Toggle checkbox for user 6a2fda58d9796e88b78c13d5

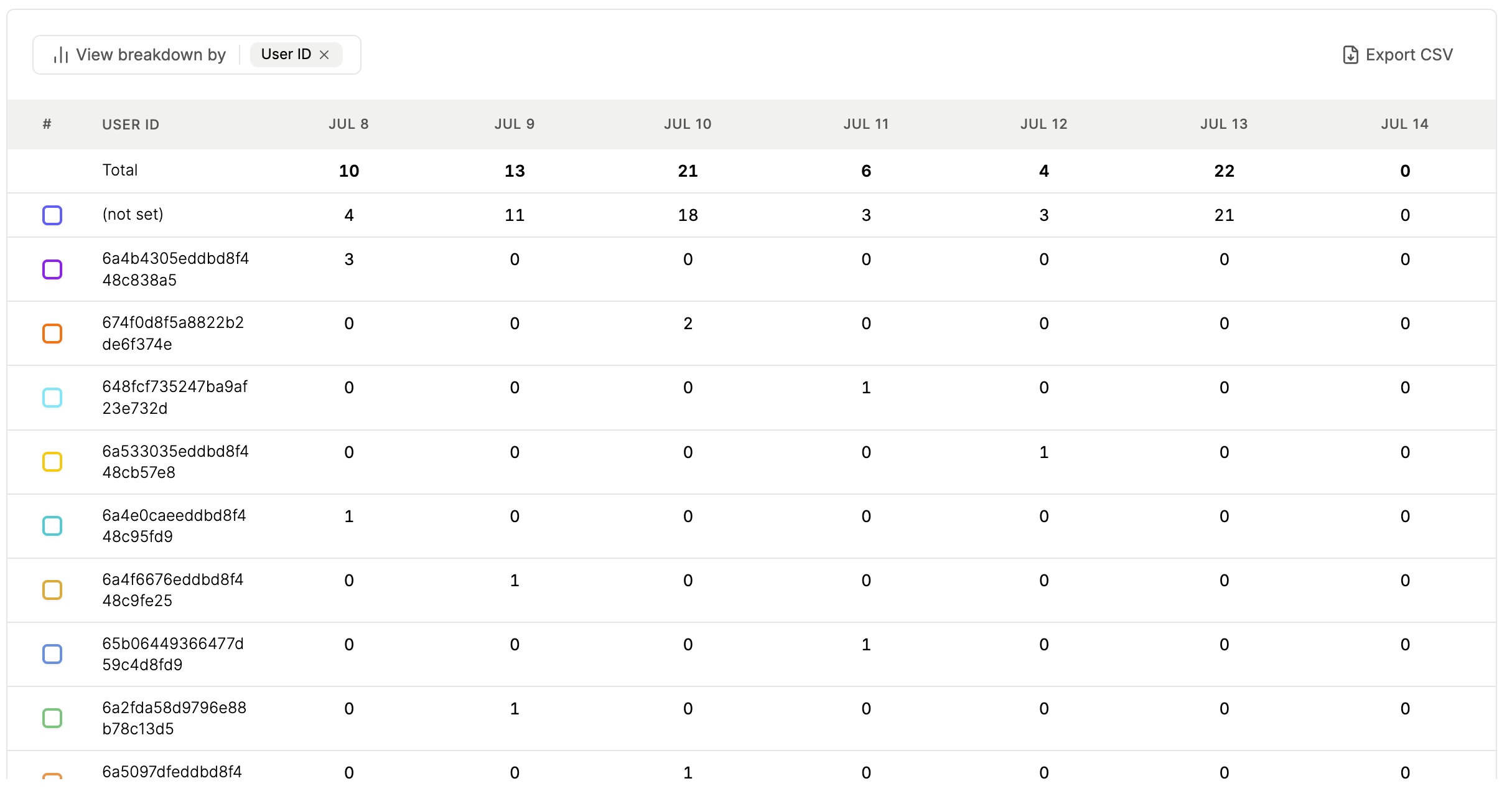[52, 718]
